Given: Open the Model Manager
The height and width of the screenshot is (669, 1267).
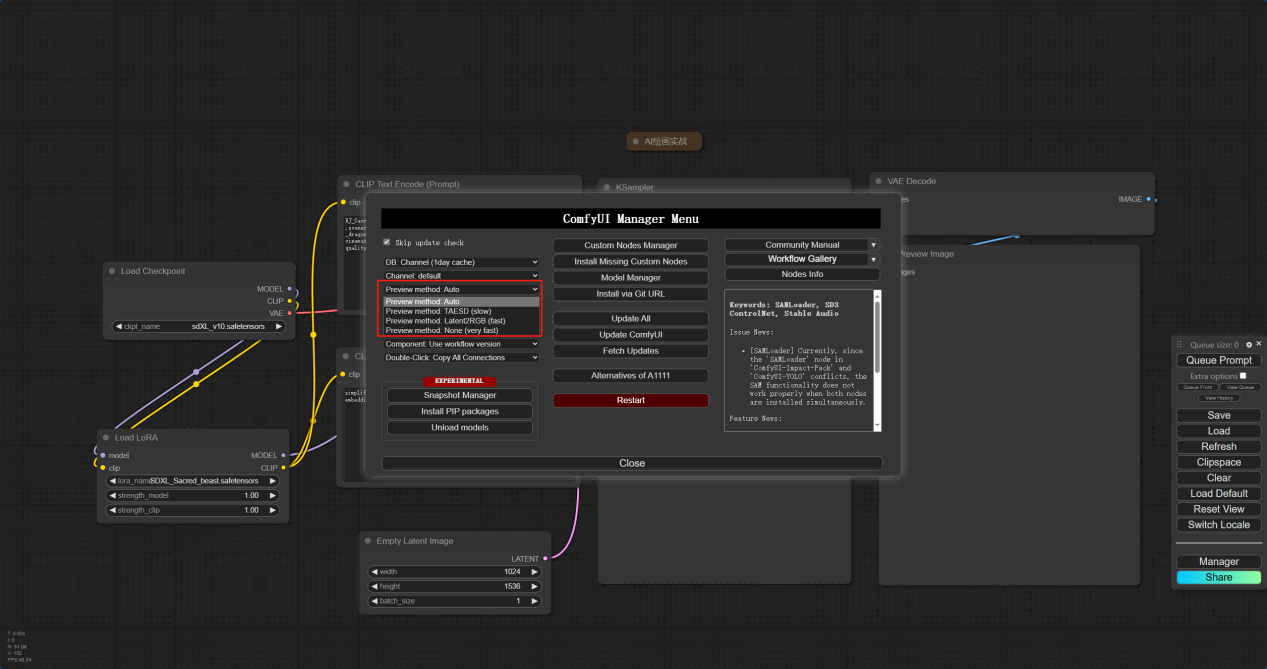Looking at the screenshot, I should pyautogui.click(x=631, y=278).
